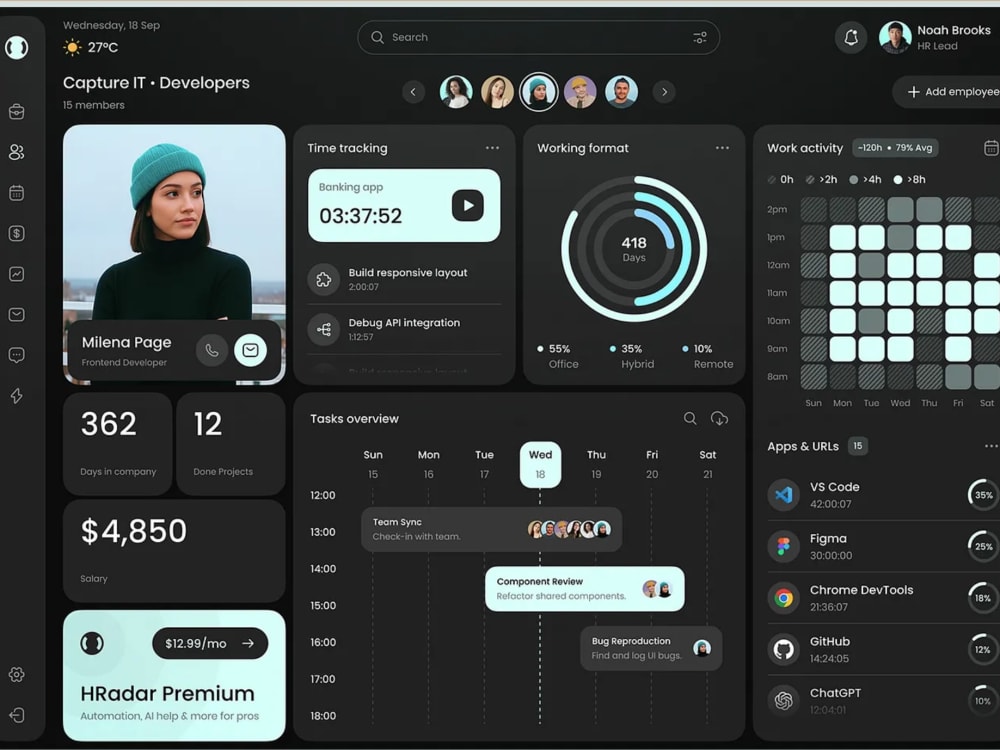The image size is (1000, 750).
Task: Open the chat bubble icon in sidebar
Action: [17, 355]
